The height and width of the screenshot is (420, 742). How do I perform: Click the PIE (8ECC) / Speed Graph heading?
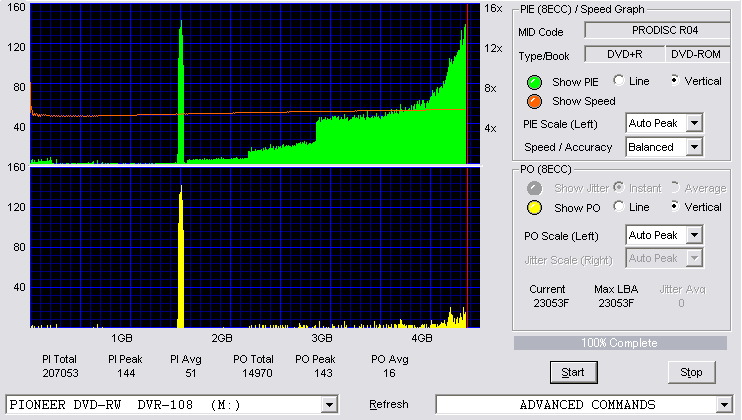tap(582, 9)
